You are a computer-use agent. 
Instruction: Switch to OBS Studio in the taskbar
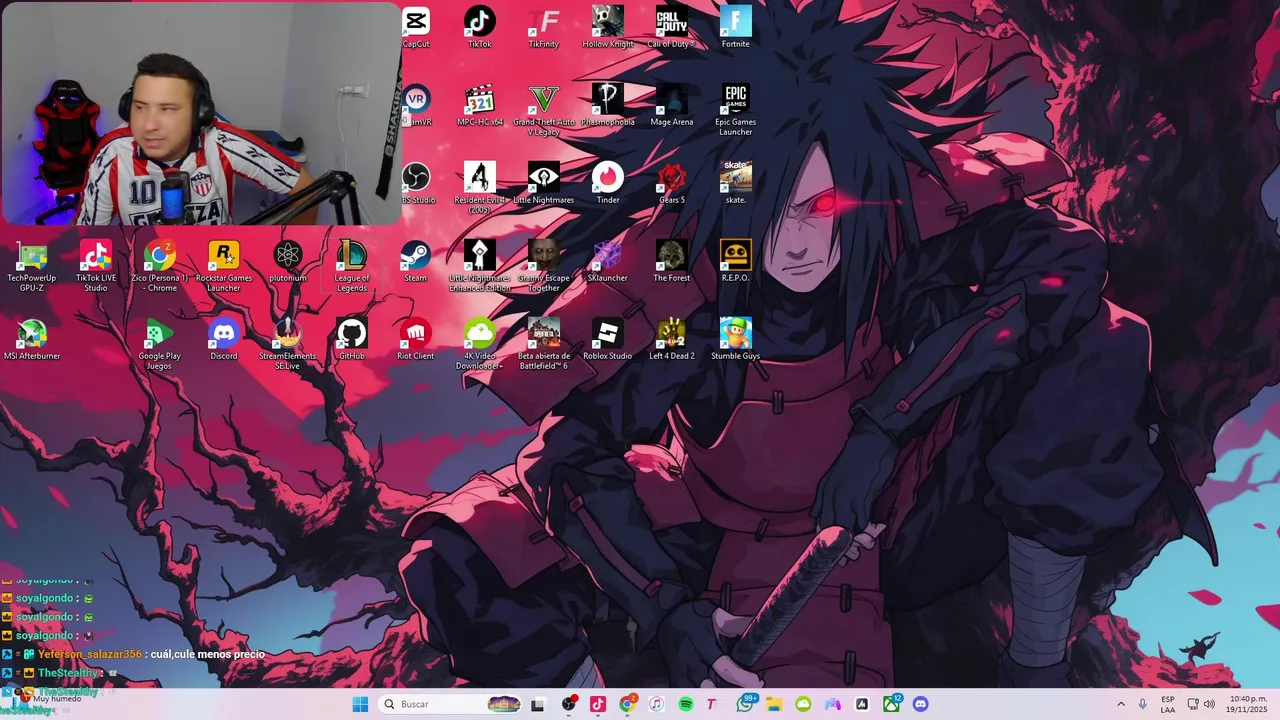point(569,704)
